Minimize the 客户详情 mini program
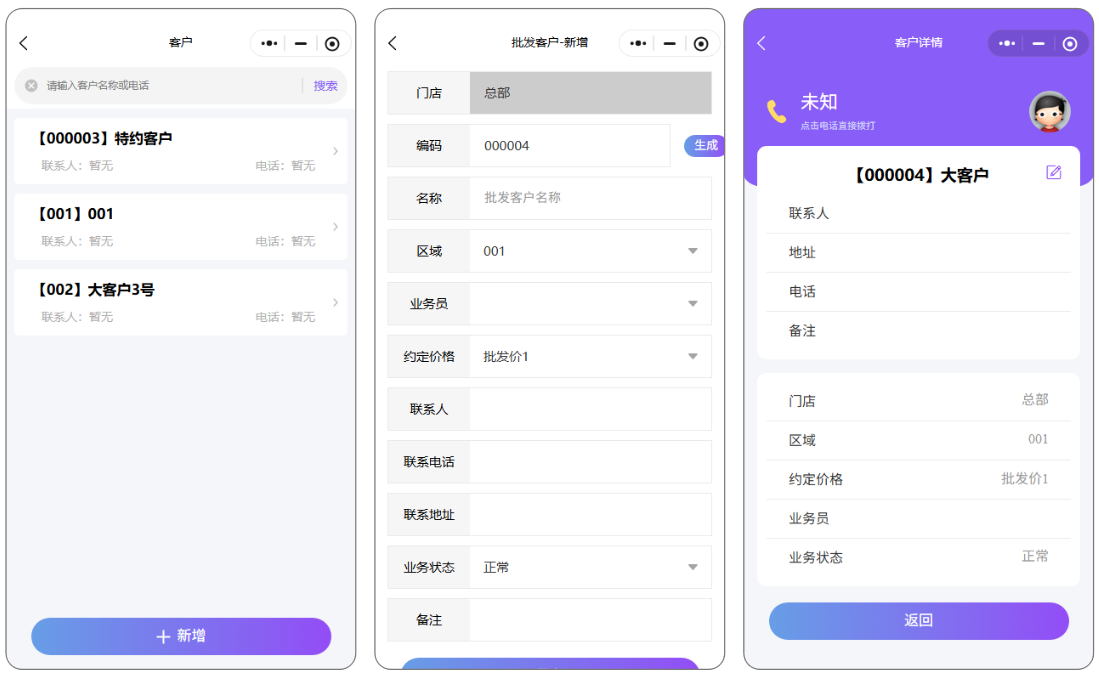 pyautogui.click(x=1039, y=43)
